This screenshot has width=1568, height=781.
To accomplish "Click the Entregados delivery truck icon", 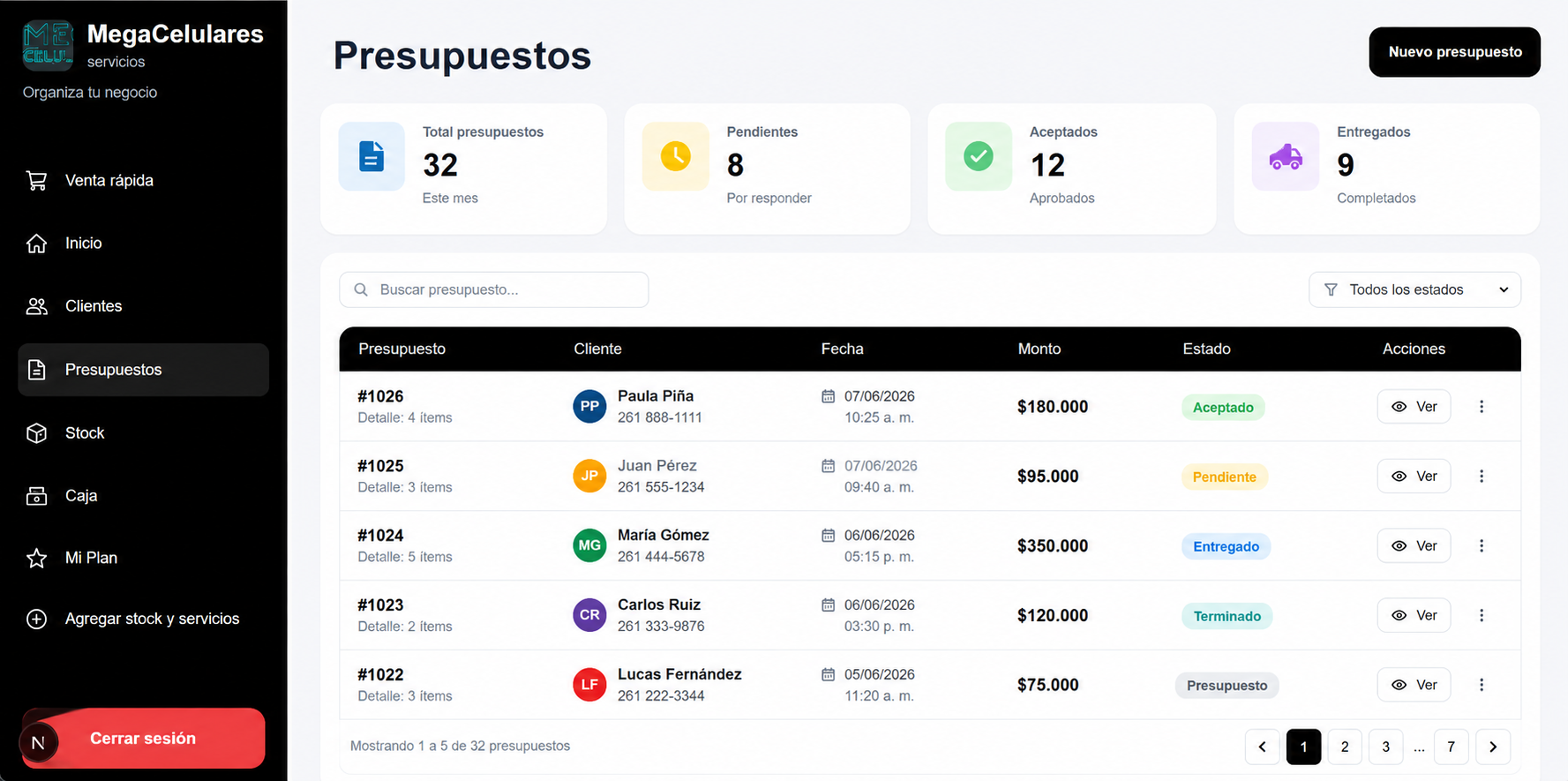I will 1286,156.
